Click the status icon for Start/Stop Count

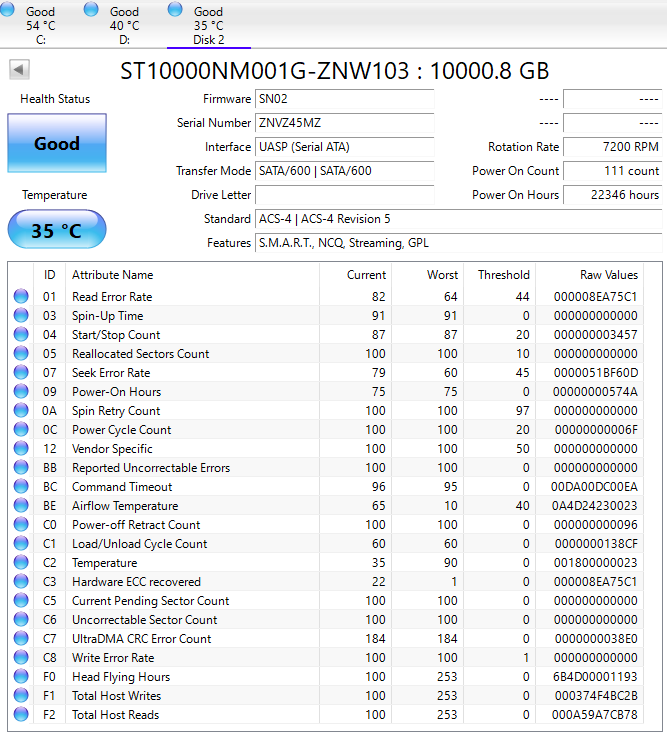point(21,334)
